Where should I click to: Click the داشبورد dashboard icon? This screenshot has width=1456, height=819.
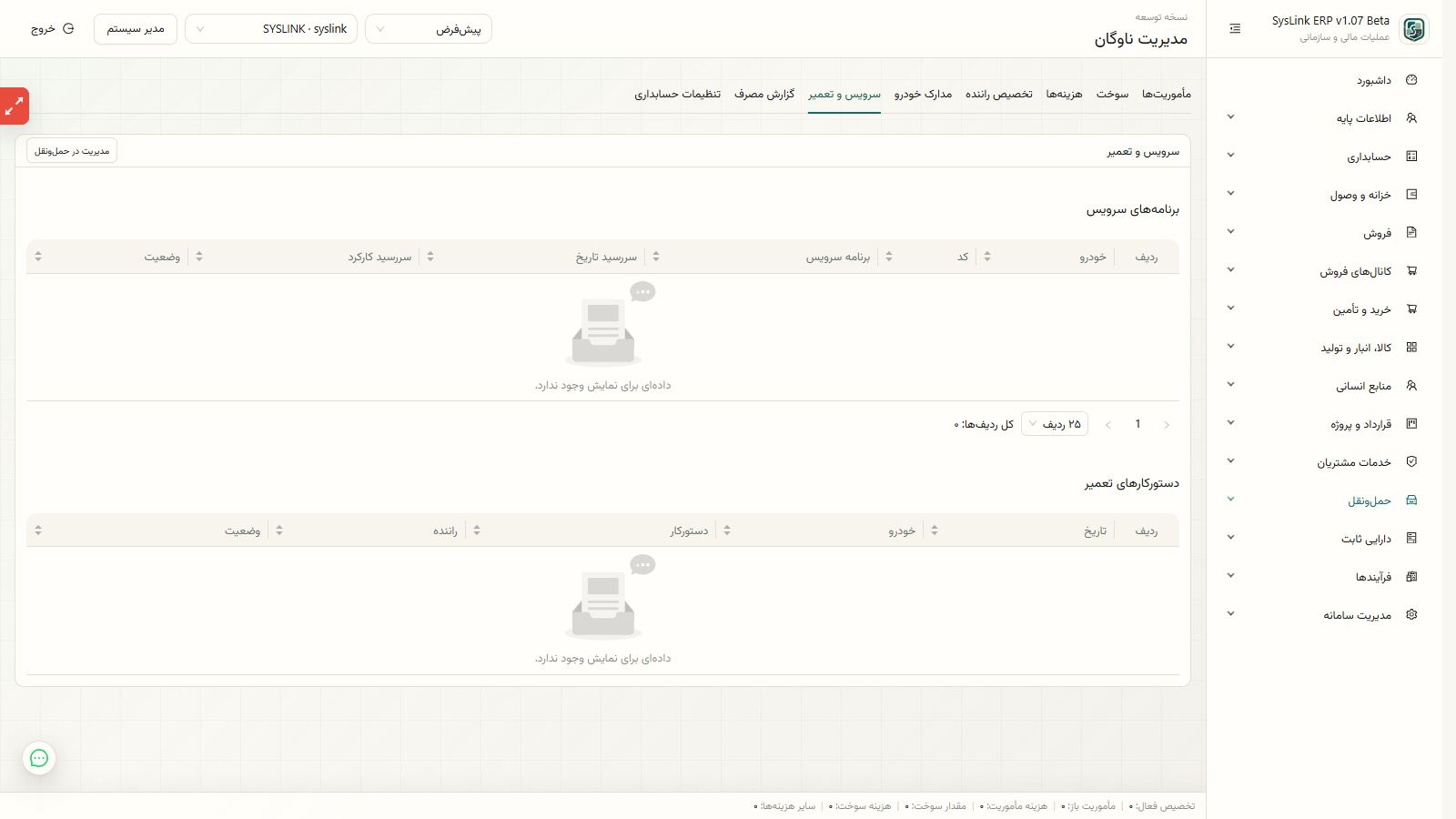click(x=1411, y=80)
